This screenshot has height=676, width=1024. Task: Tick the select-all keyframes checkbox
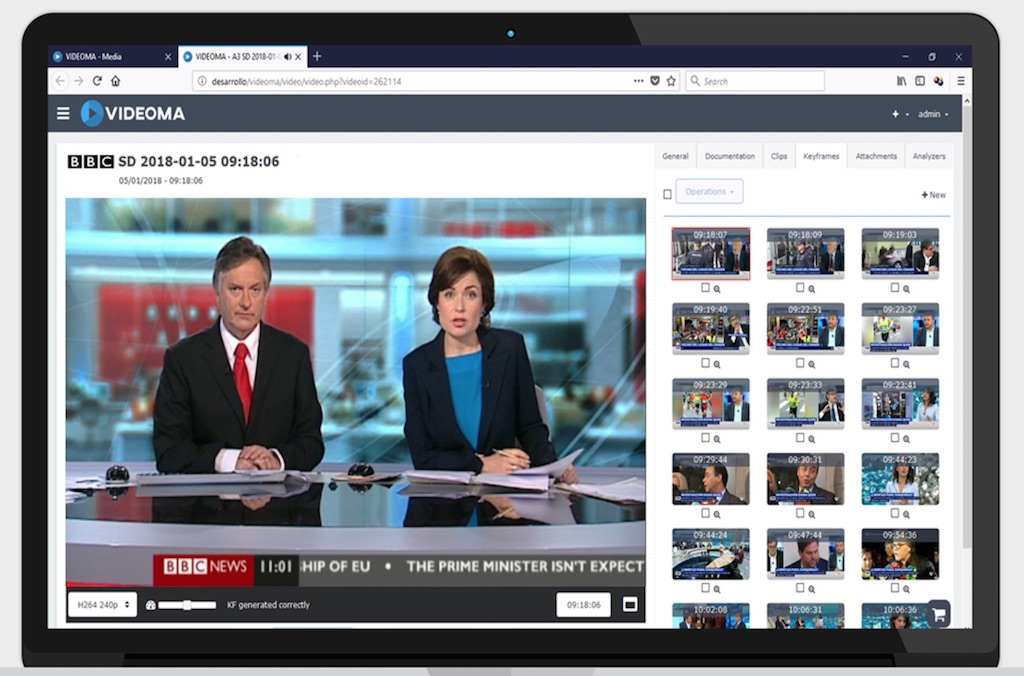[x=667, y=194]
